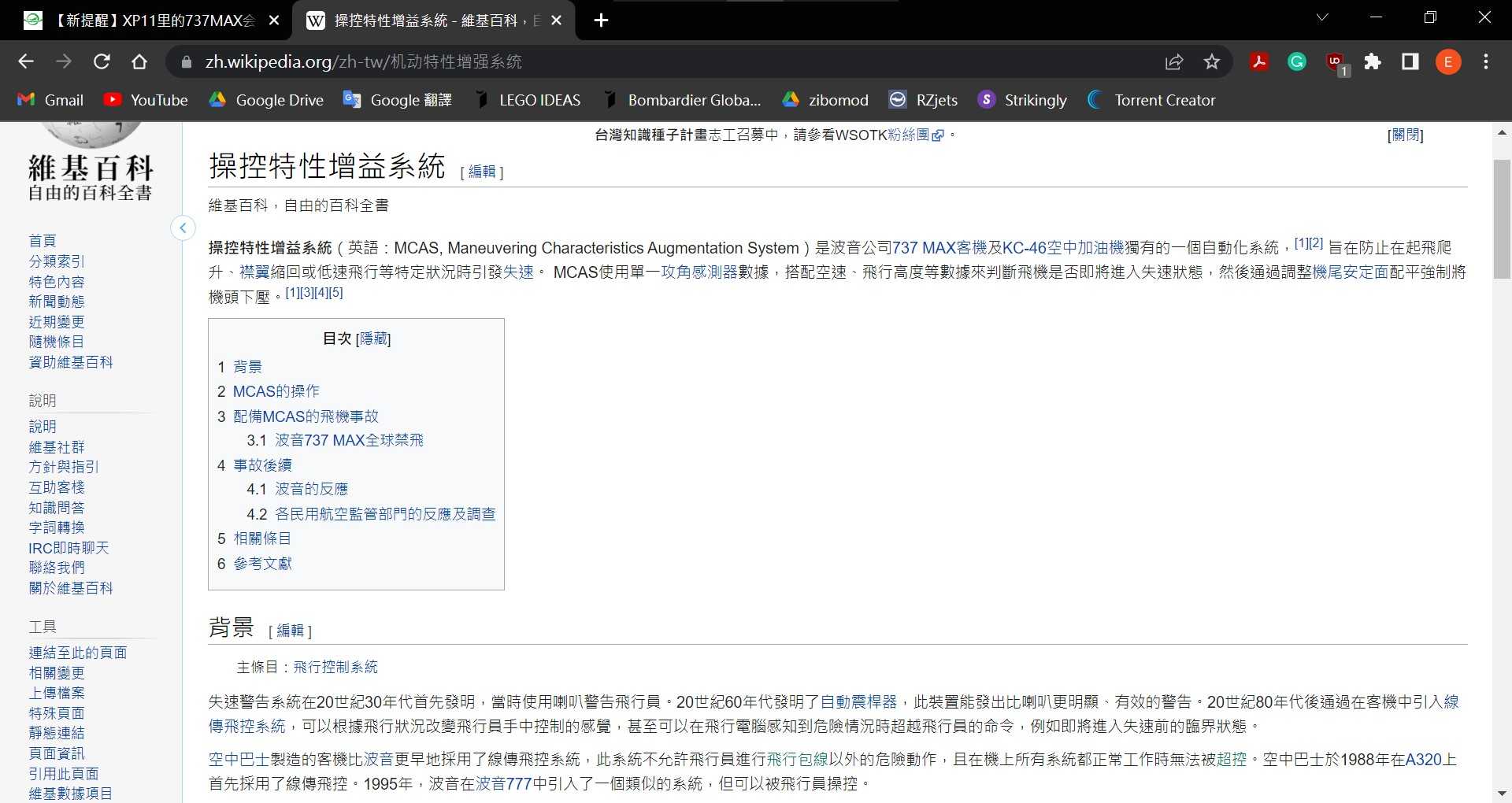The width and height of the screenshot is (1512, 803).
Task: Click the page scrollbar down arrow
Action: click(1502, 794)
